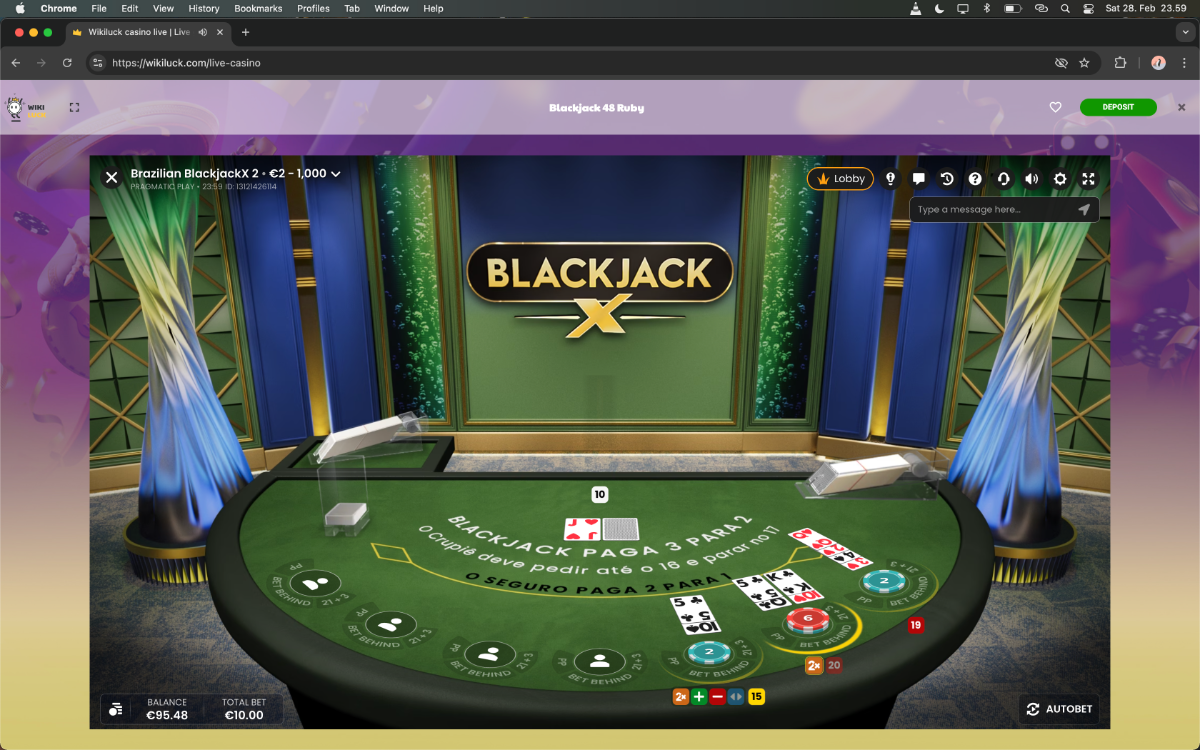The image size is (1200, 750).
Task: Expand the Brazilian BlackjackX 2 table dropdown
Action: coord(336,174)
